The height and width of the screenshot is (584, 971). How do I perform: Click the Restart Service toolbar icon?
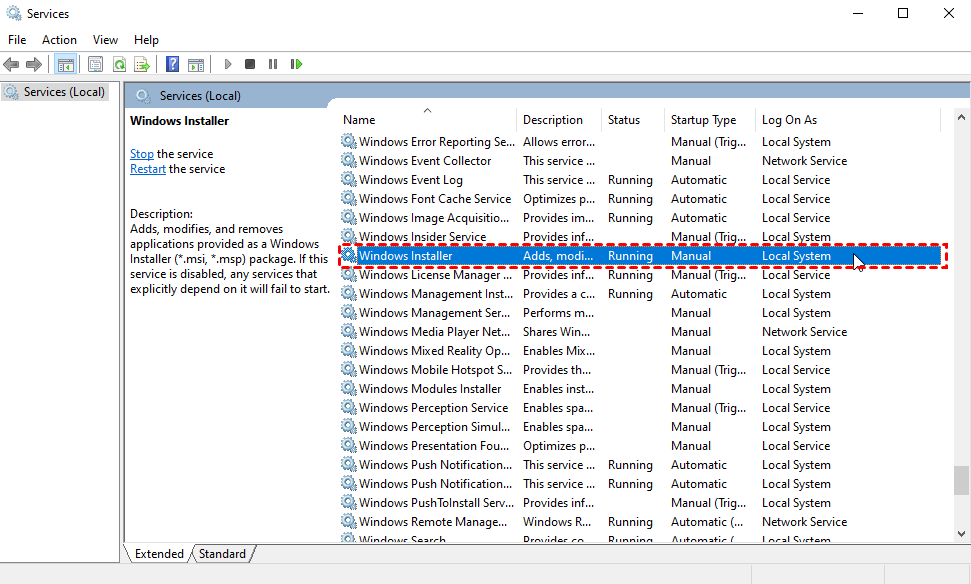tap(296, 65)
